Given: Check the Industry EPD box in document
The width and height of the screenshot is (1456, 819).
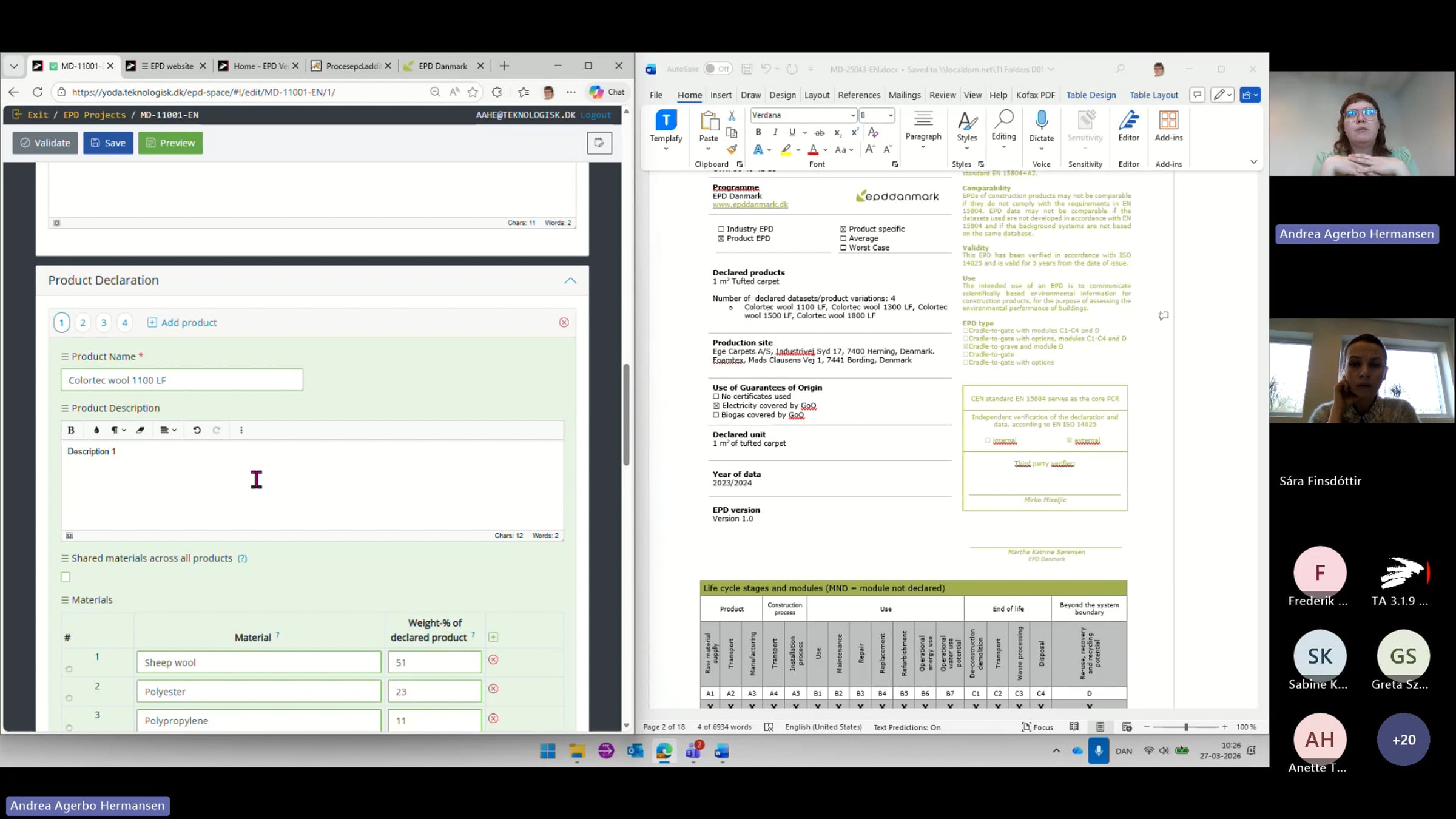Looking at the screenshot, I should tap(721, 229).
